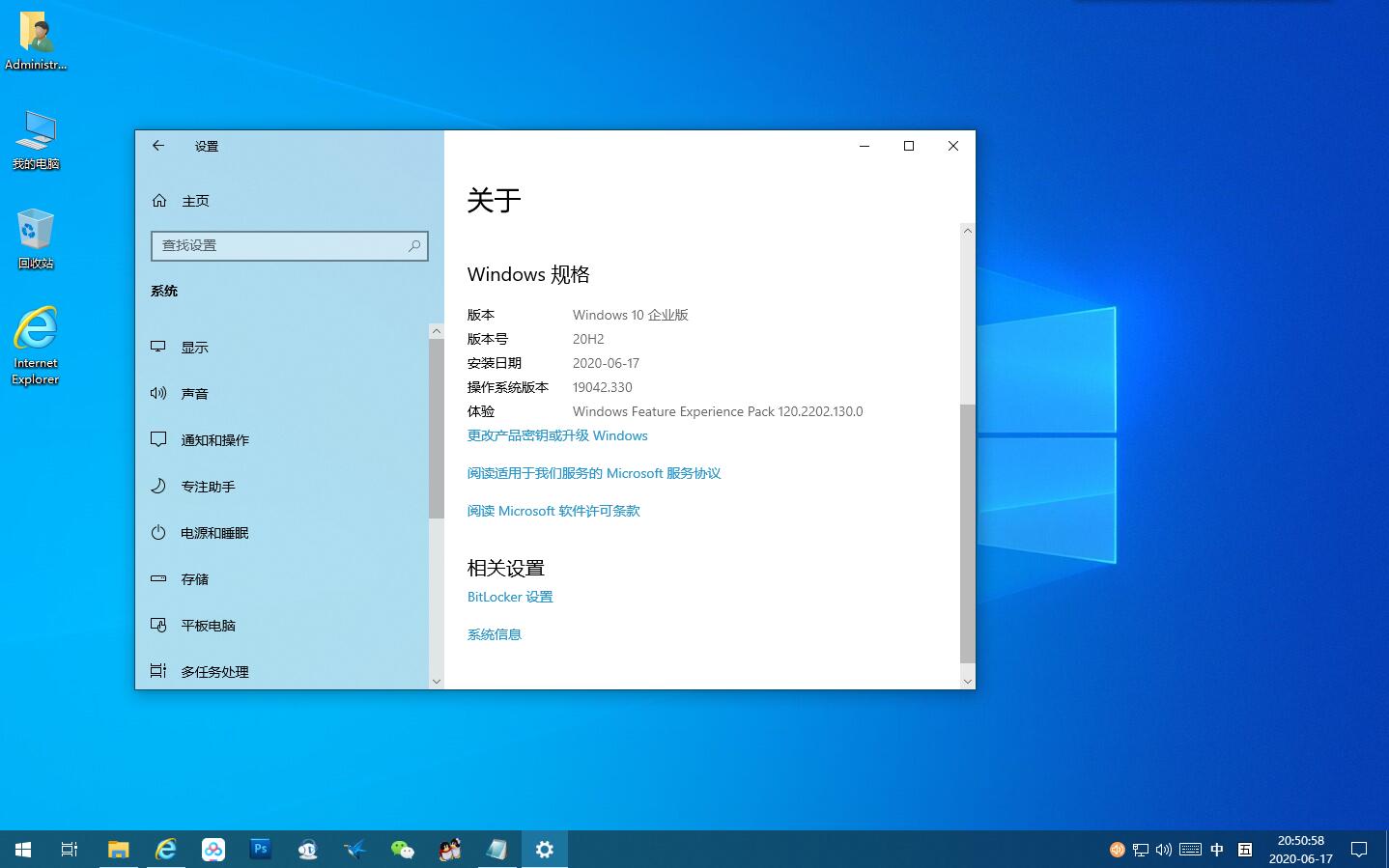The width and height of the screenshot is (1389, 868).
Task: Click the About page scrollbar up arrow
Action: coord(968,231)
